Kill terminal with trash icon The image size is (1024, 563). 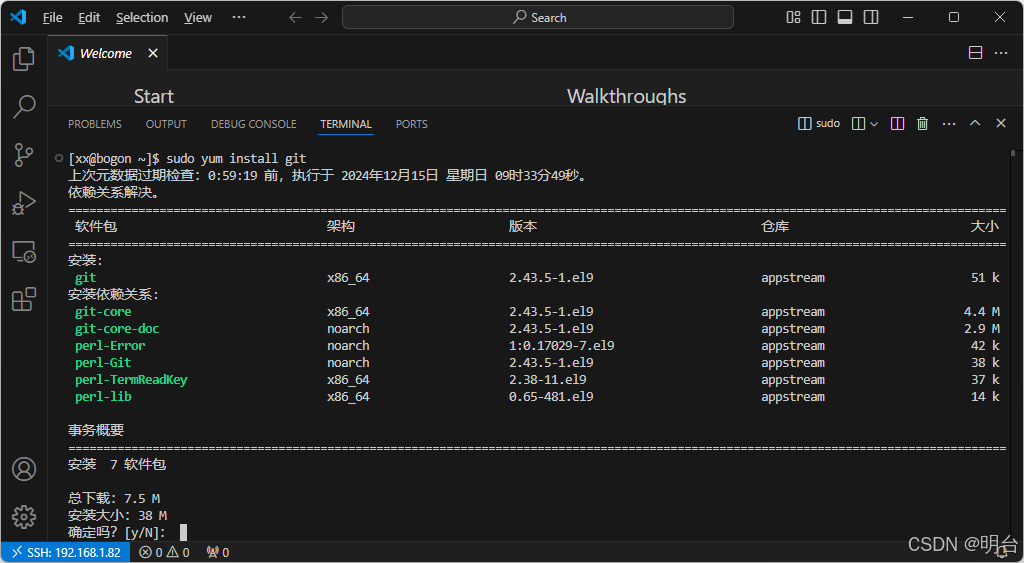click(x=922, y=123)
